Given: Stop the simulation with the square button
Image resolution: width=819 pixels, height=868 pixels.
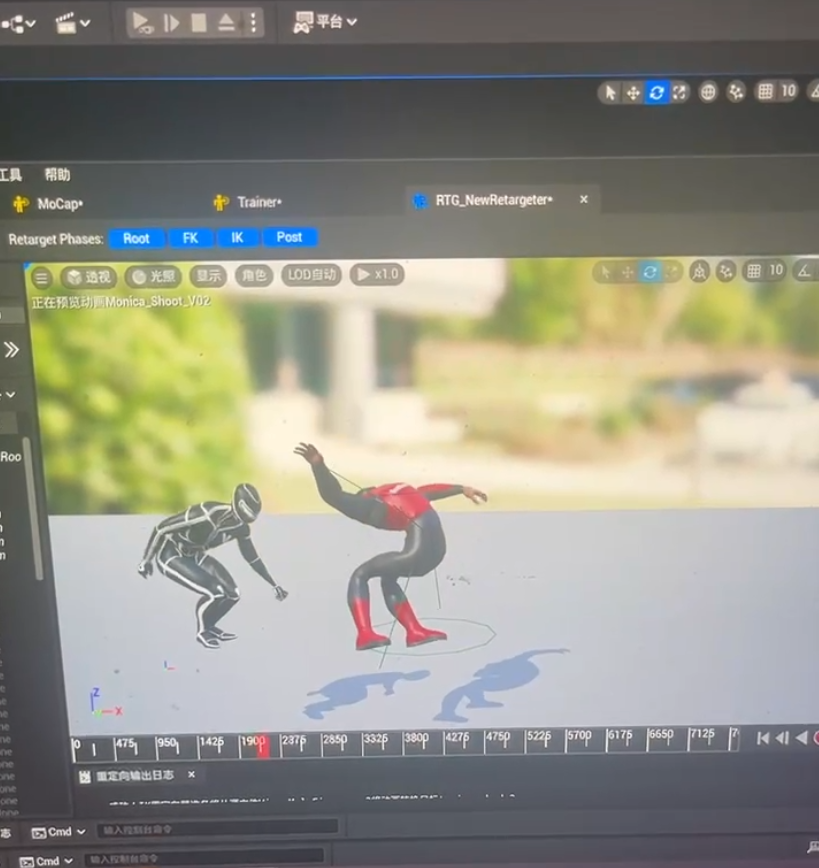Looking at the screenshot, I should 198,23.
